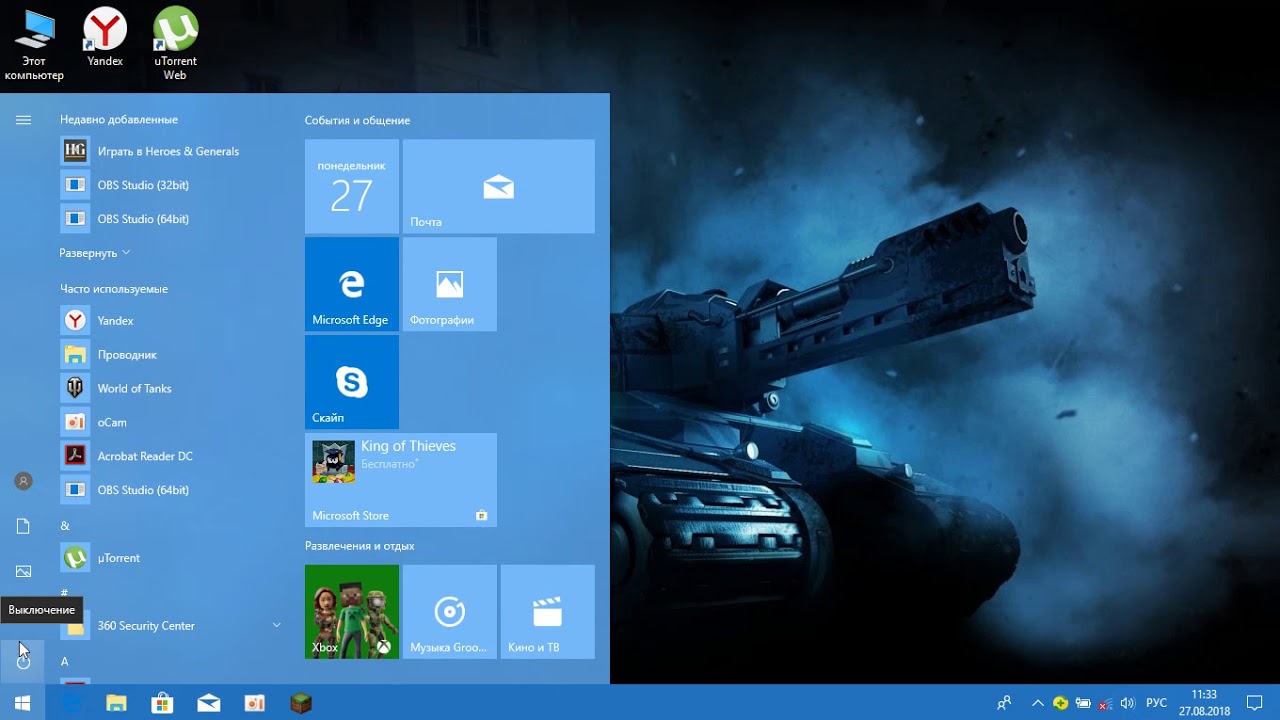Click the power (Выключение) icon
Image resolution: width=1280 pixels, height=720 pixels.
[x=24, y=661]
